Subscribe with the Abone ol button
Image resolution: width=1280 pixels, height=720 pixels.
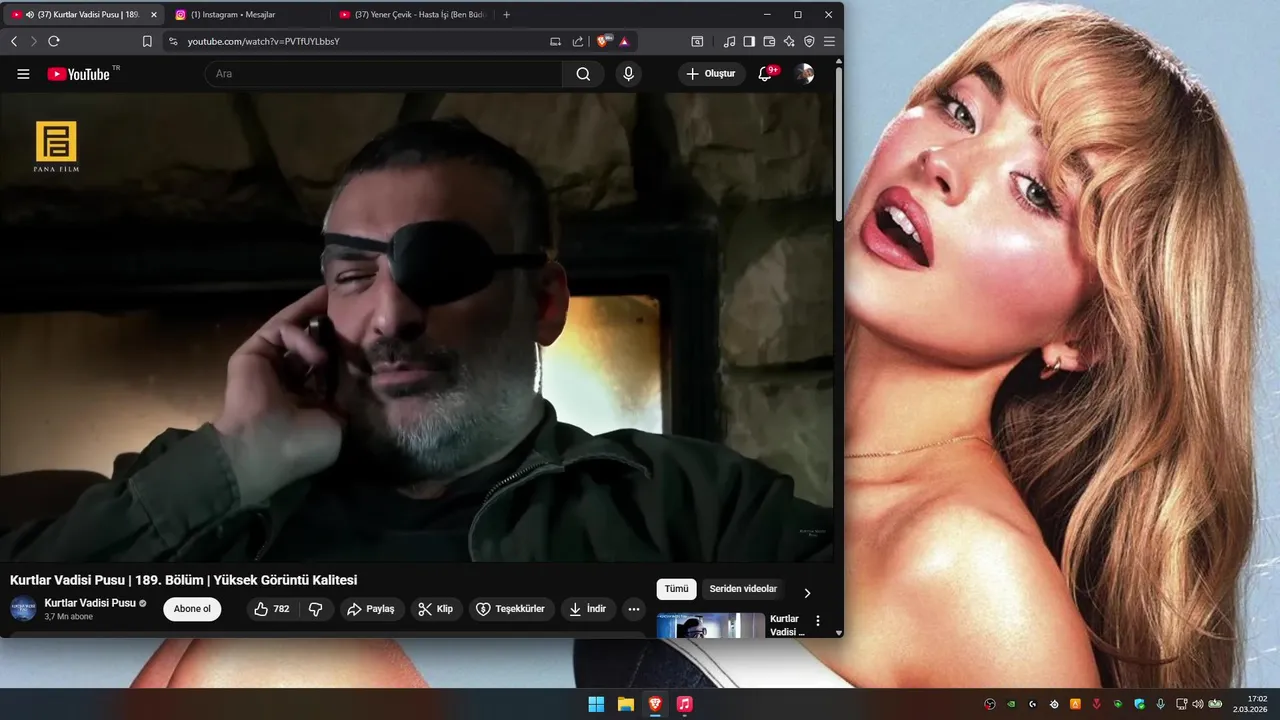[192, 609]
